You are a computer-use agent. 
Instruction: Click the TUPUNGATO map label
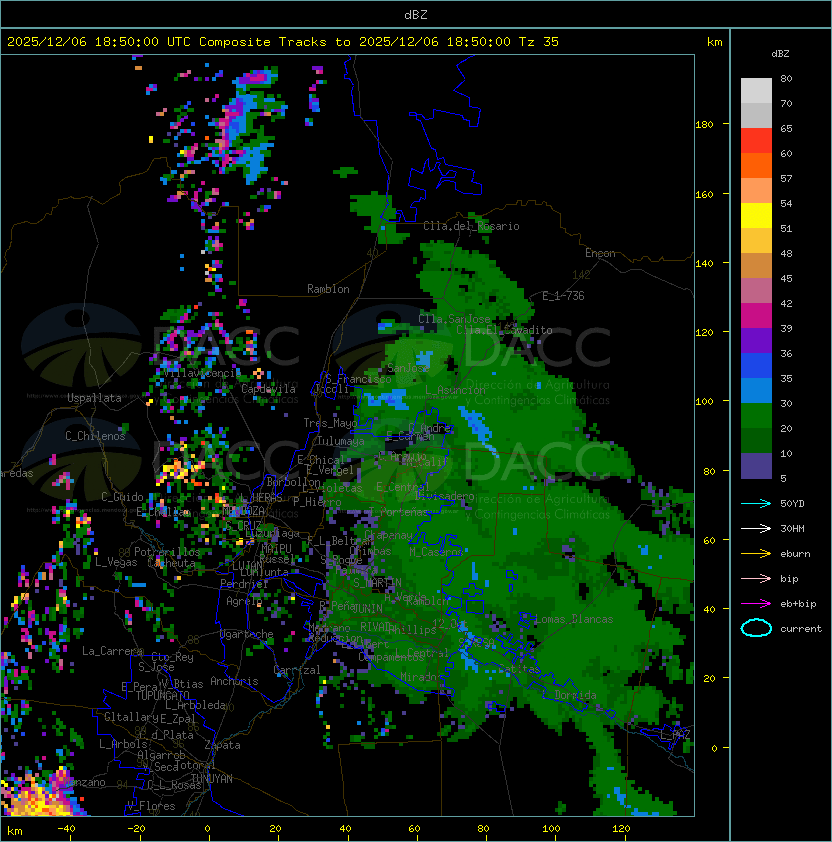[162, 695]
